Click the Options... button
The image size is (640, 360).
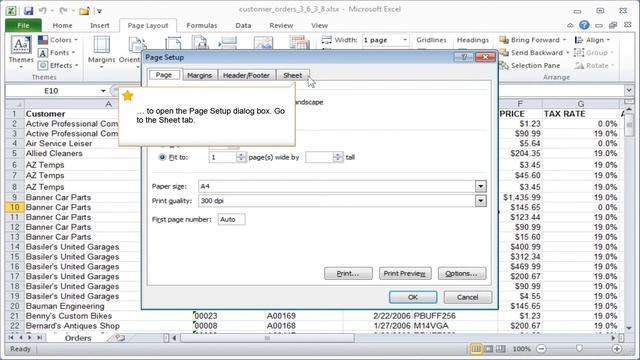(x=462, y=273)
